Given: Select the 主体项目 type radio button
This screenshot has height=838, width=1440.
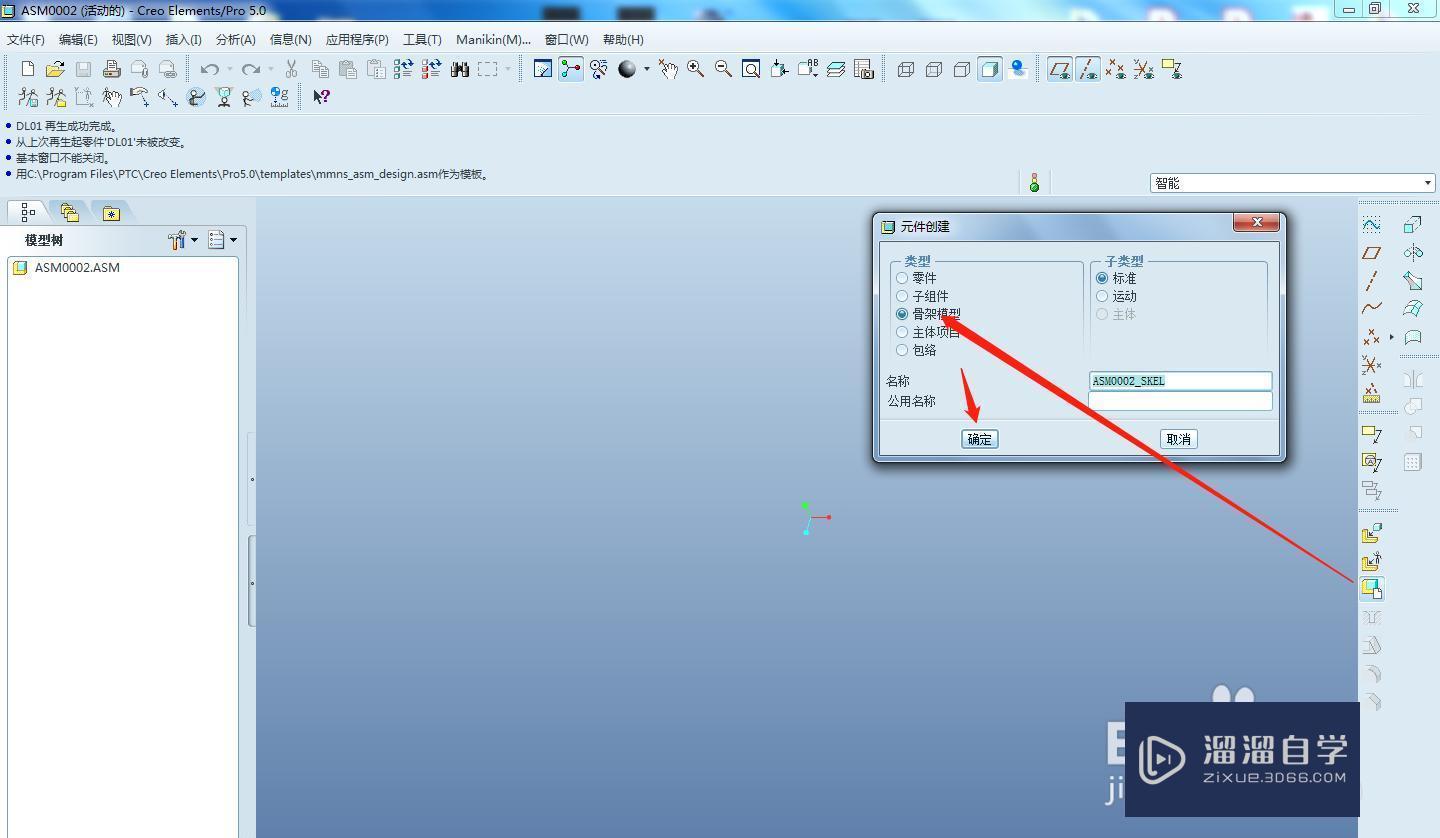Looking at the screenshot, I should pos(902,332).
